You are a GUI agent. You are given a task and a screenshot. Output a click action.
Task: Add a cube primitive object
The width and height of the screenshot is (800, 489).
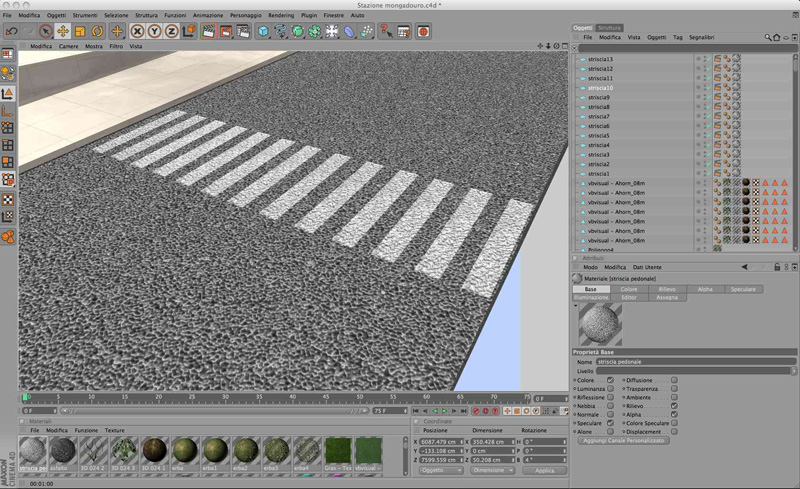coord(263,32)
